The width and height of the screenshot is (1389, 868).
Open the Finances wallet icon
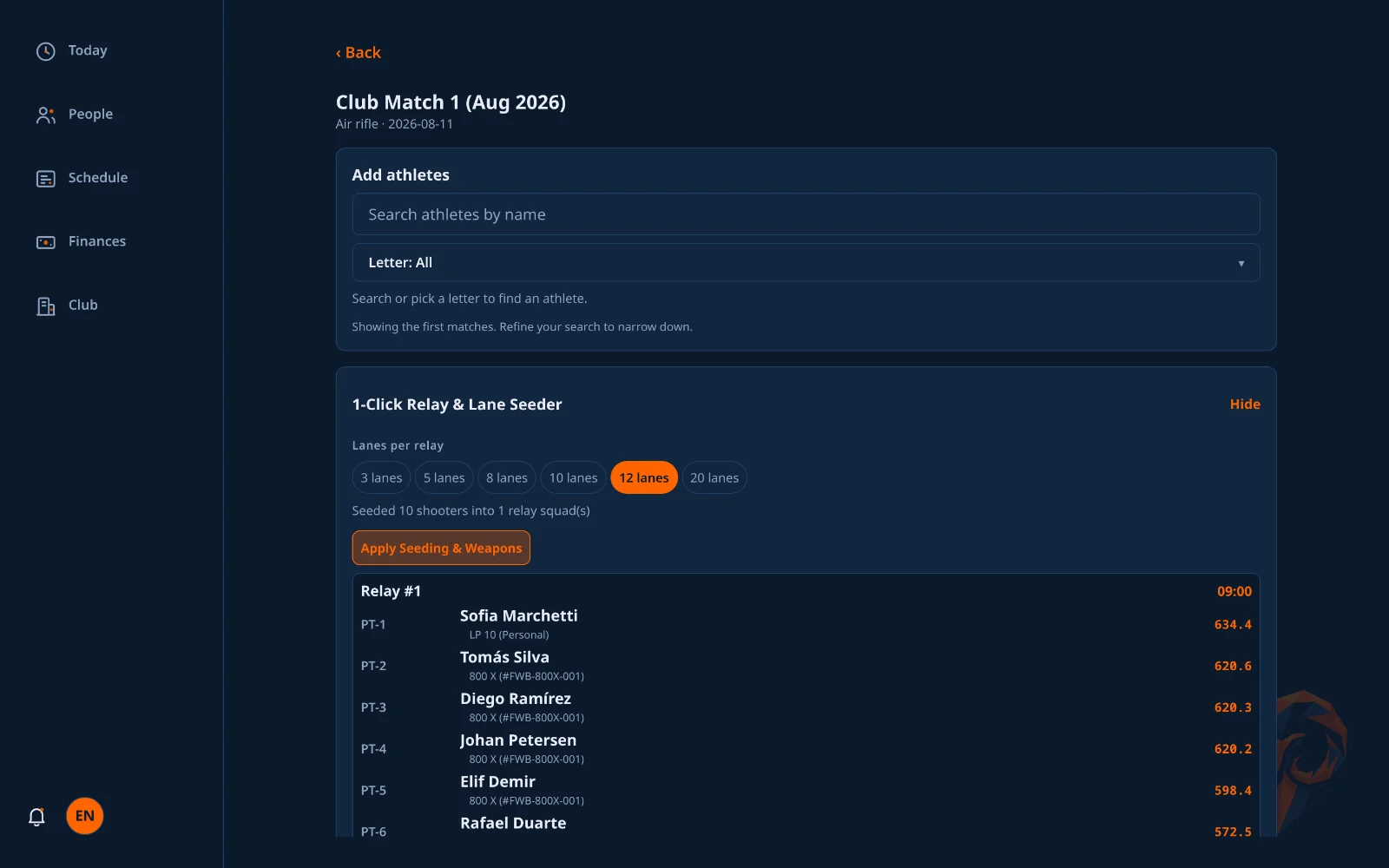point(46,241)
